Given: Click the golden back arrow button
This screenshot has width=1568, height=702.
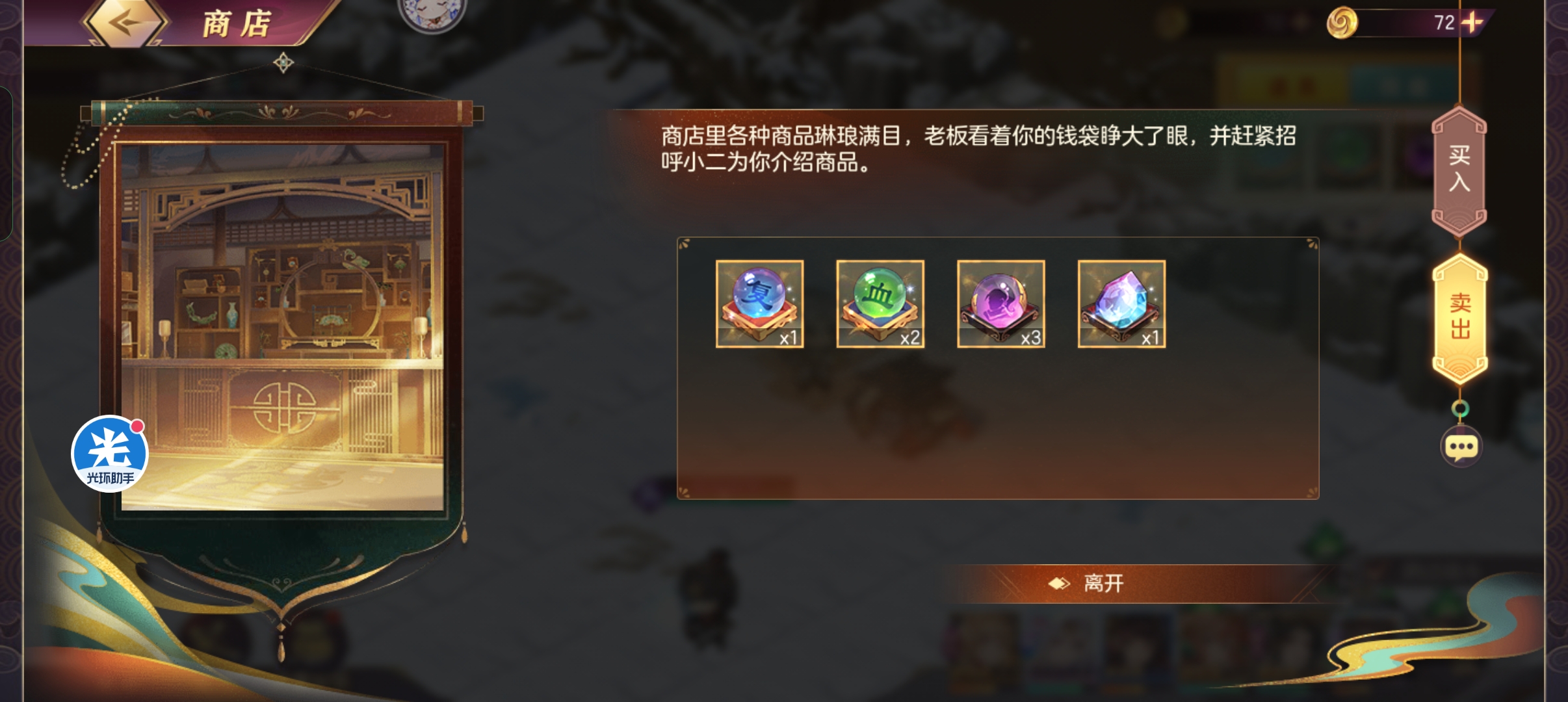Looking at the screenshot, I should point(124,23).
